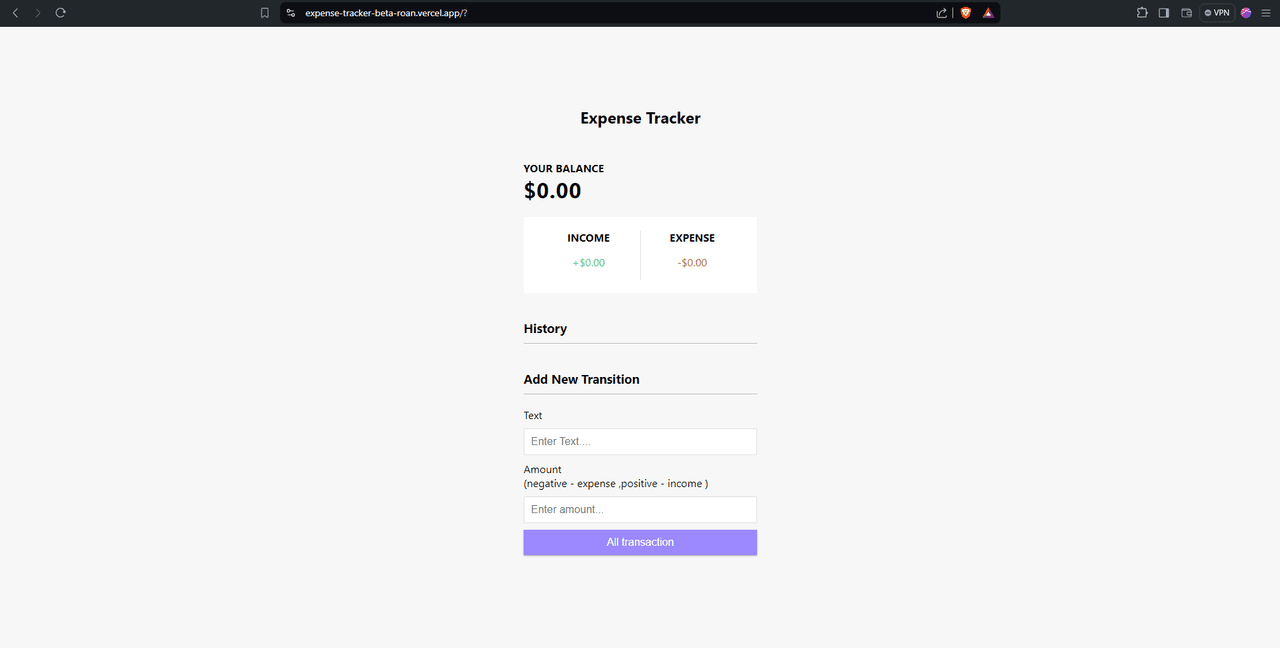The image size is (1280, 648).
Task: Reload the current page
Action: pos(60,13)
